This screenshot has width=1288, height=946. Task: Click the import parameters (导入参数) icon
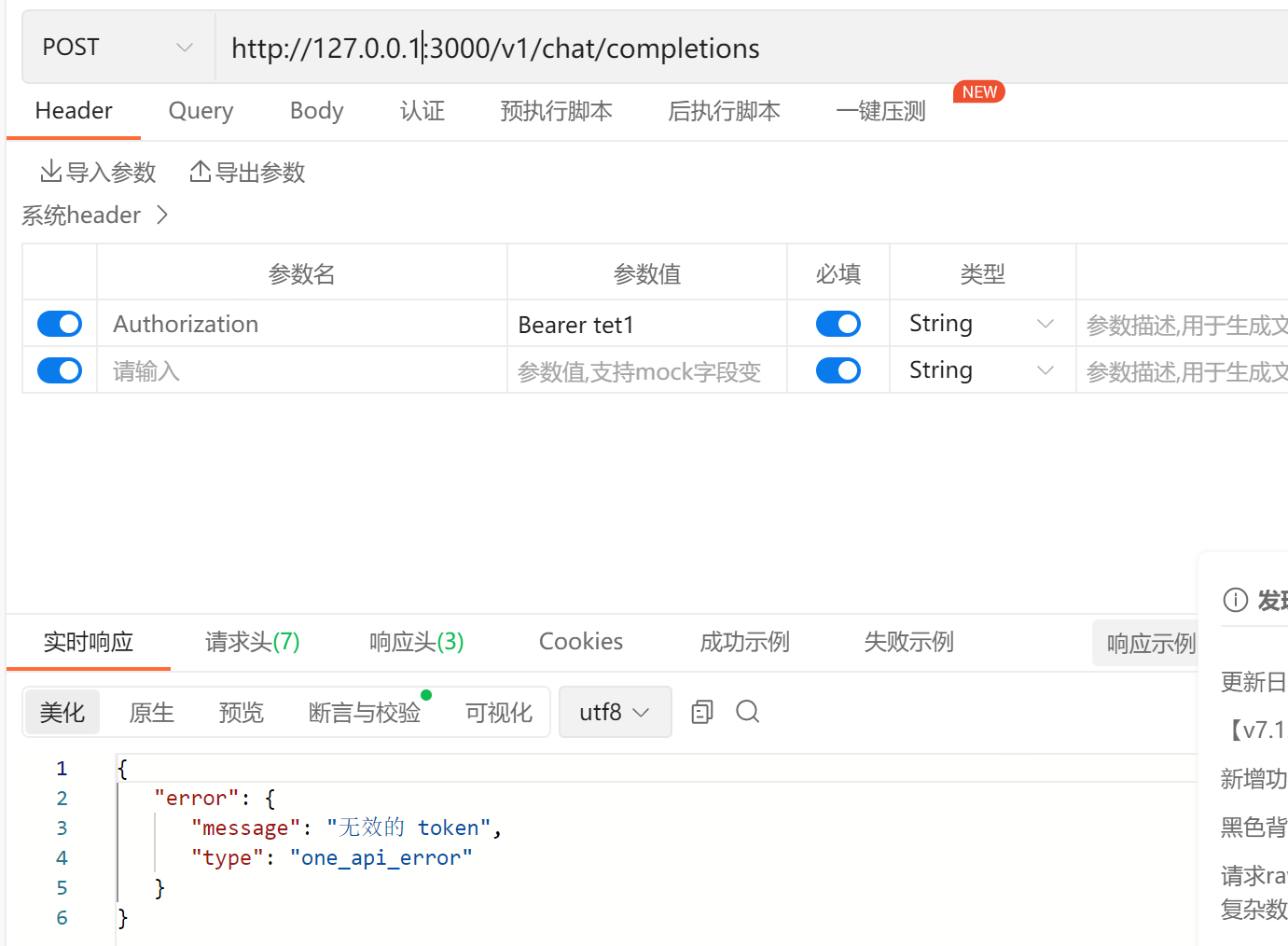pyautogui.click(x=52, y=171)
